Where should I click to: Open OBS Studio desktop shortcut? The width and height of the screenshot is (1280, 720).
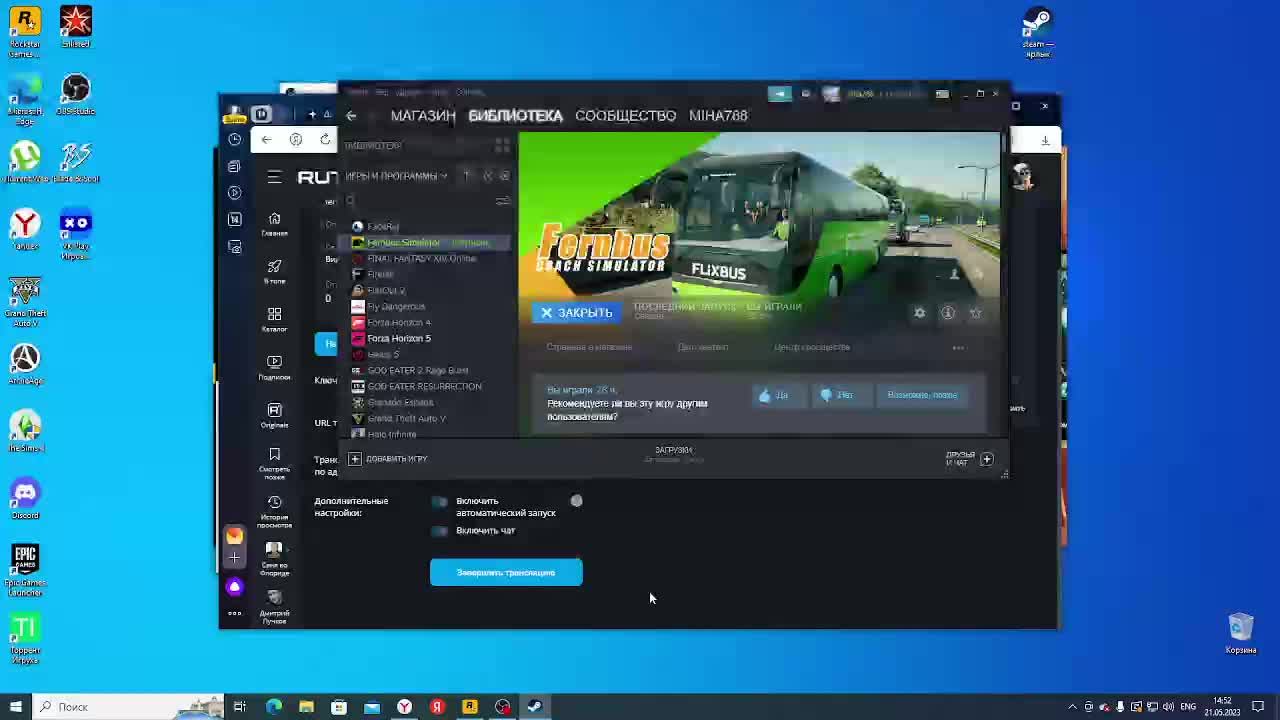tap(75, 95)
